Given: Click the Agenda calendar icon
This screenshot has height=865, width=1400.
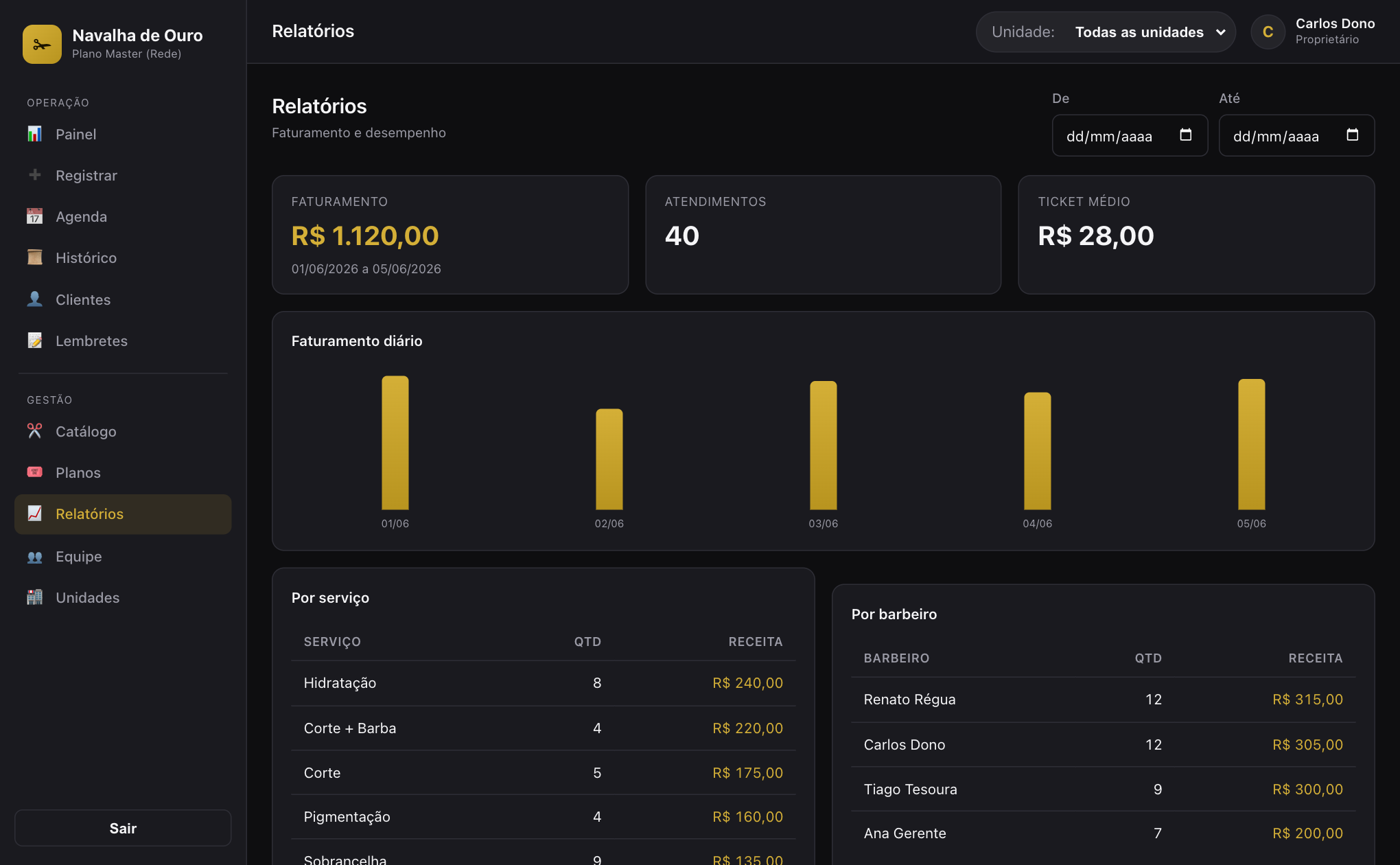Looking at the screenshot, I should (x=34, y=216).
